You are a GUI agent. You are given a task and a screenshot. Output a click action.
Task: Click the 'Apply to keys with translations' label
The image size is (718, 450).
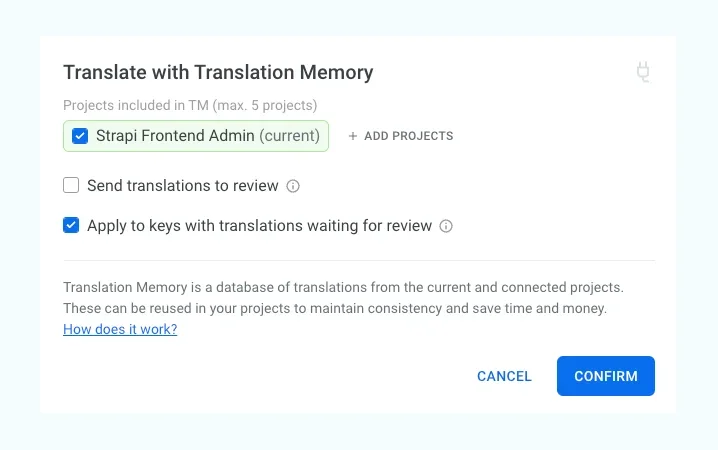259,226
